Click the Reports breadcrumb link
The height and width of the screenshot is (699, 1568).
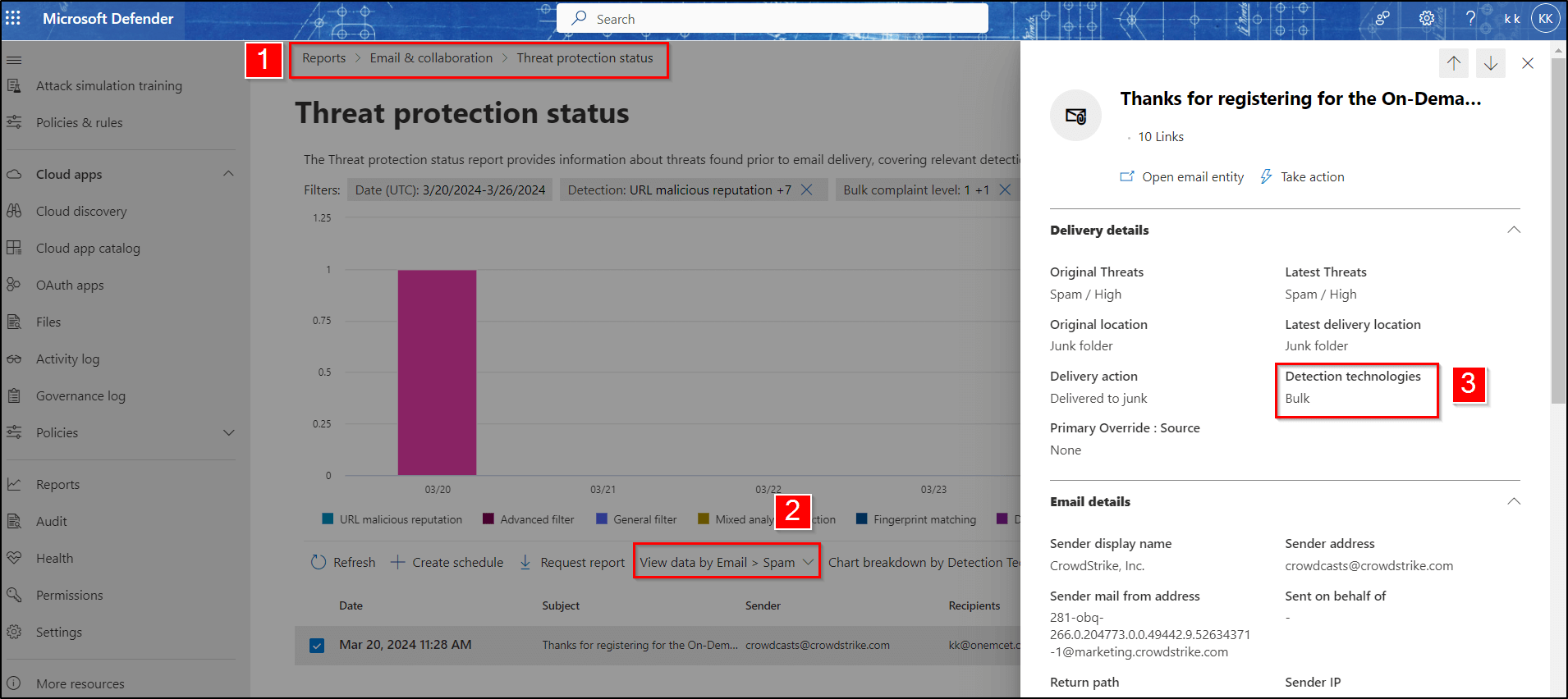pos(323,58)
